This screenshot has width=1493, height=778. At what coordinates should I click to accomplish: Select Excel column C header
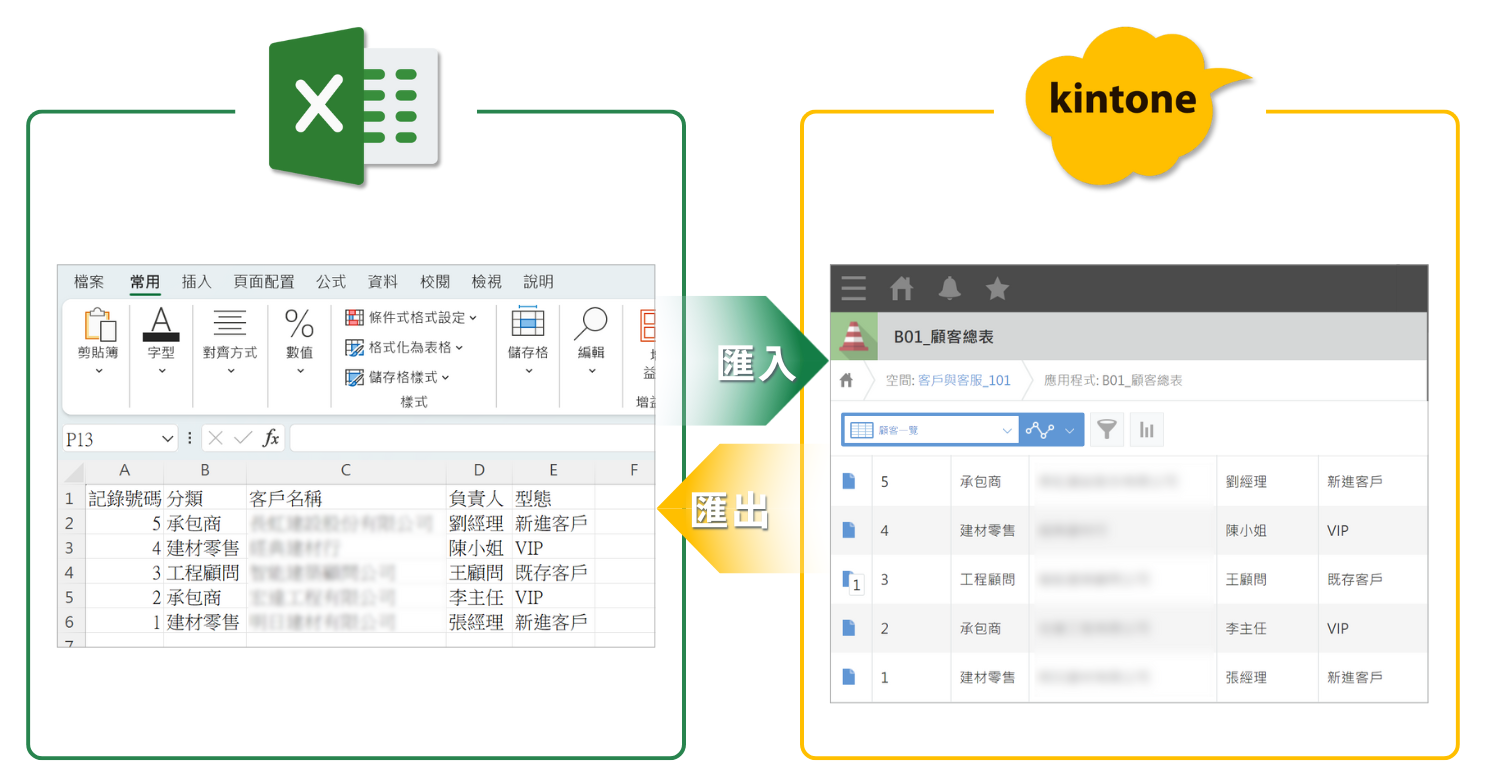346,470
